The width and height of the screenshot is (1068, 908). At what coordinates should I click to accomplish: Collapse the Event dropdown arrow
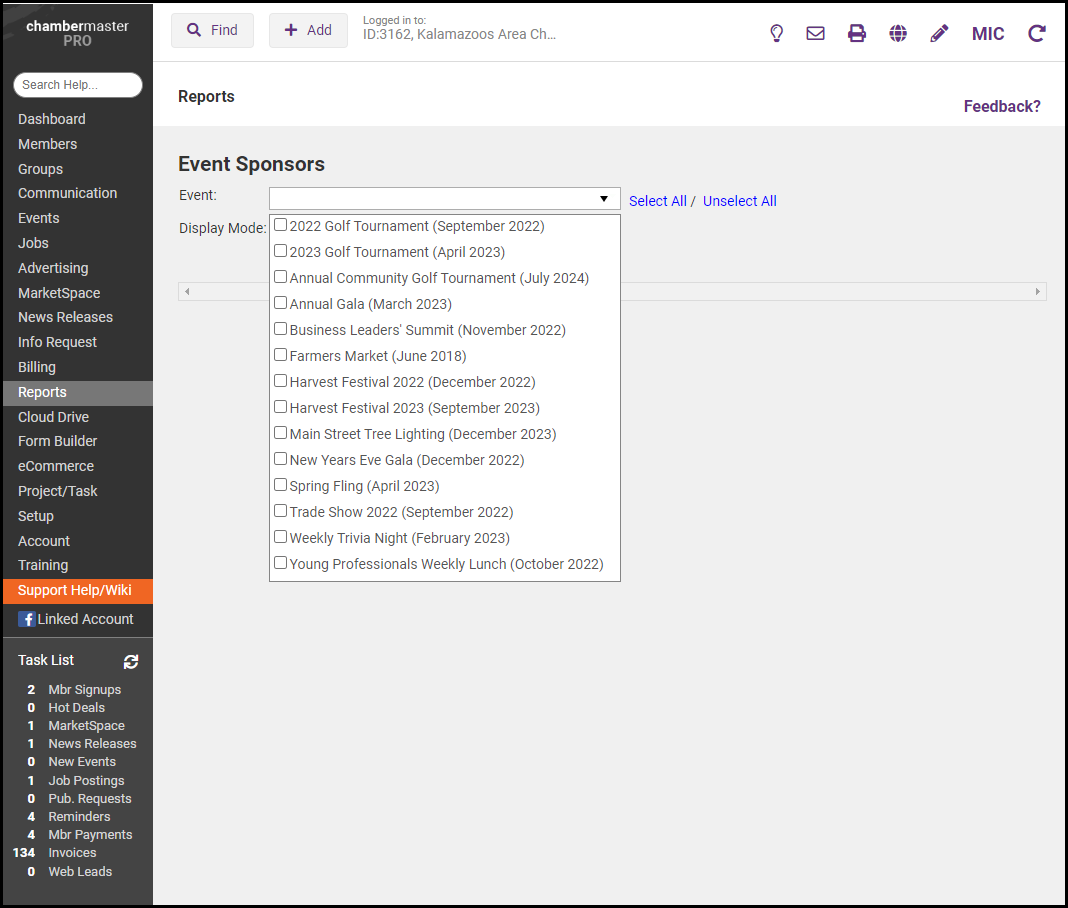pyautogui.click(x=604, y=199)
